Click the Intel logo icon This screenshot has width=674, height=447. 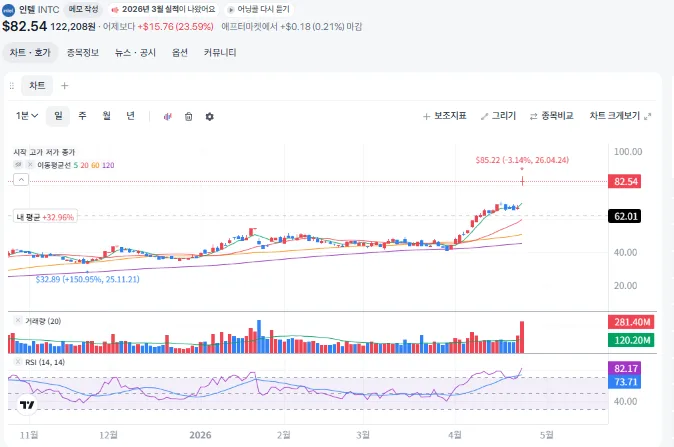[8, 10]
